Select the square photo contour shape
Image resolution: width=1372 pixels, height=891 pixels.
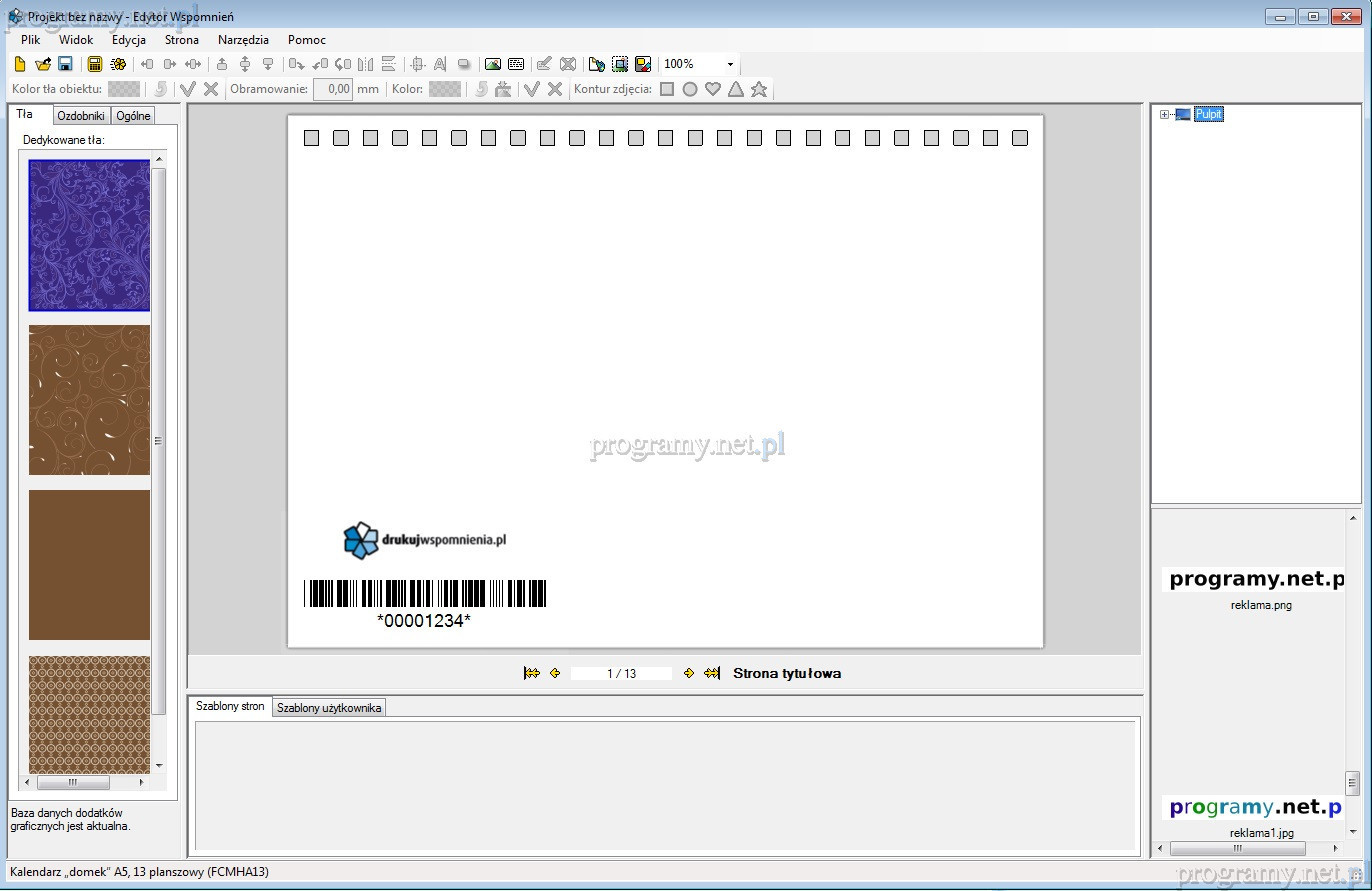667,89
